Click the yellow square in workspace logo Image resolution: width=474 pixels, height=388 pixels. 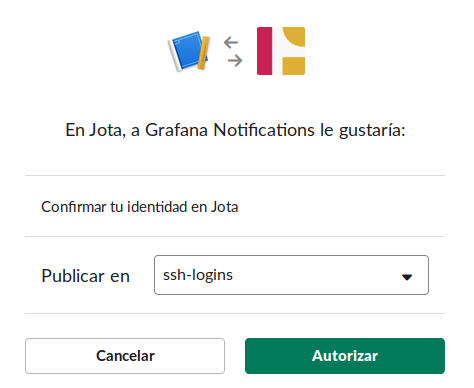point(294,66)
